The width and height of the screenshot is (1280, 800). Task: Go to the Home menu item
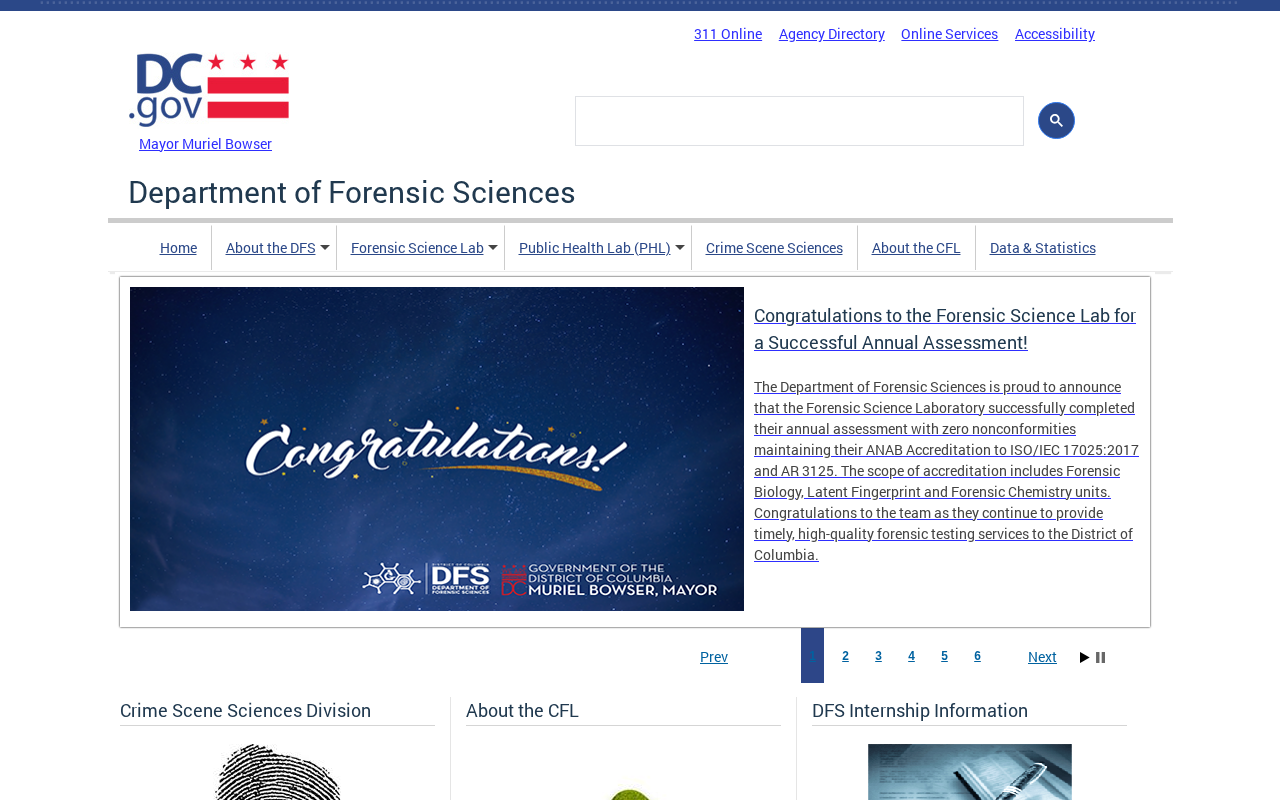(178, 248)
